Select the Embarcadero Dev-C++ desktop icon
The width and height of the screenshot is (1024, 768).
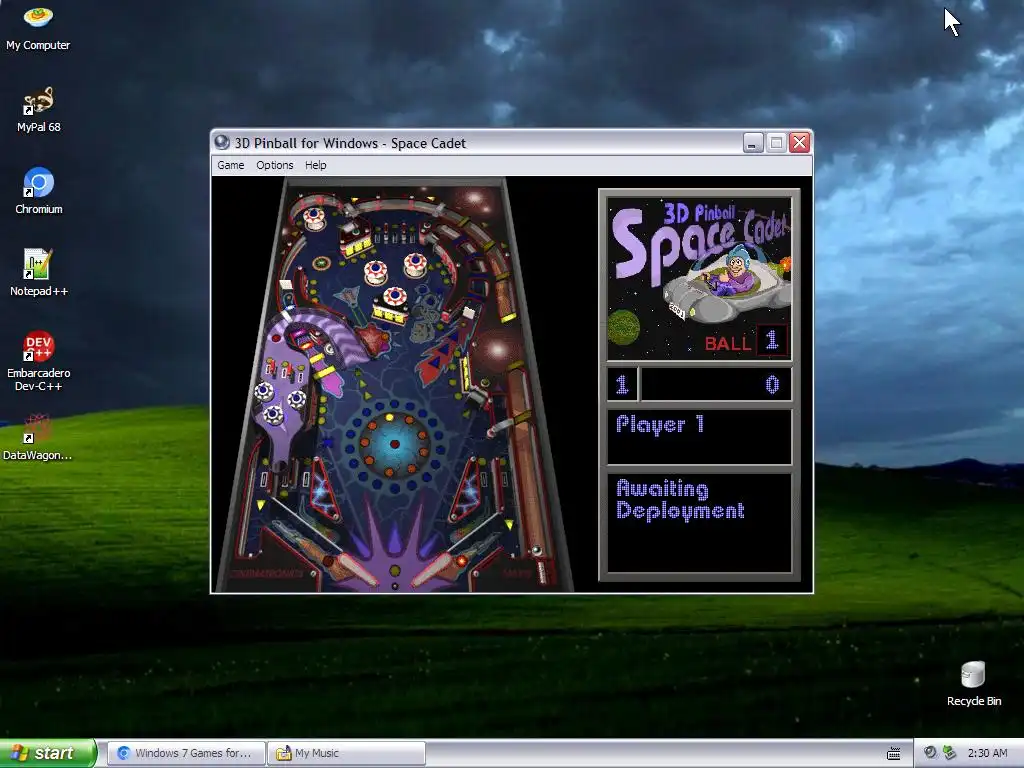pos(39,361)
